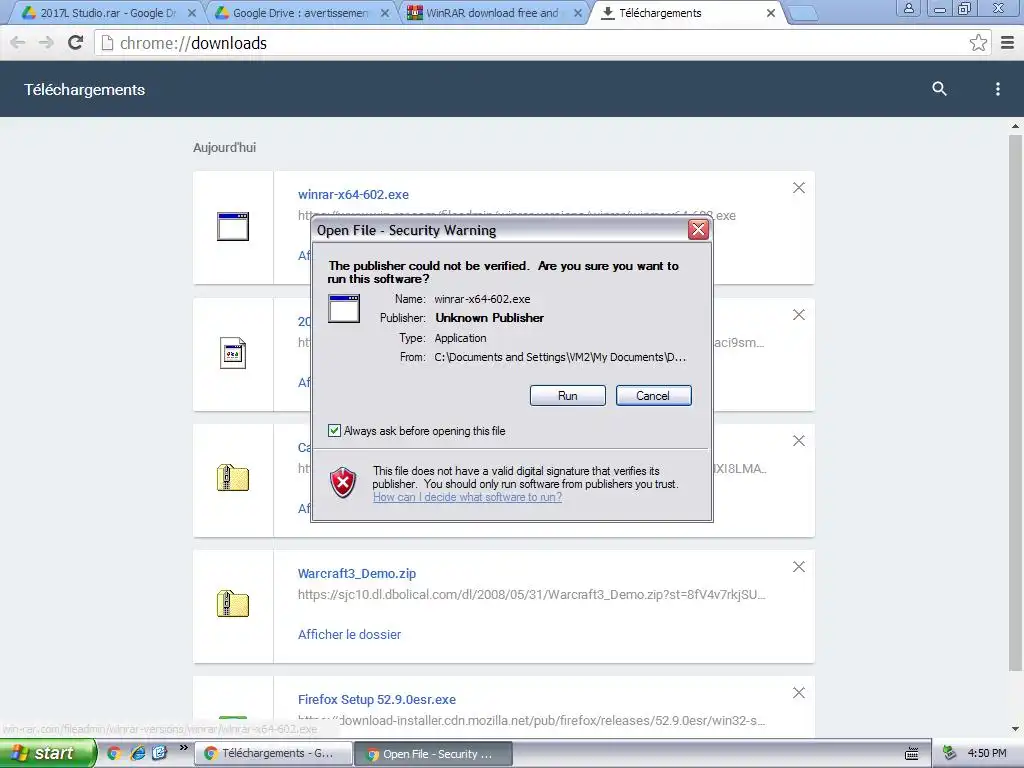
Task: Go forward with the browser forward arrow
Action: pos(46,43)
